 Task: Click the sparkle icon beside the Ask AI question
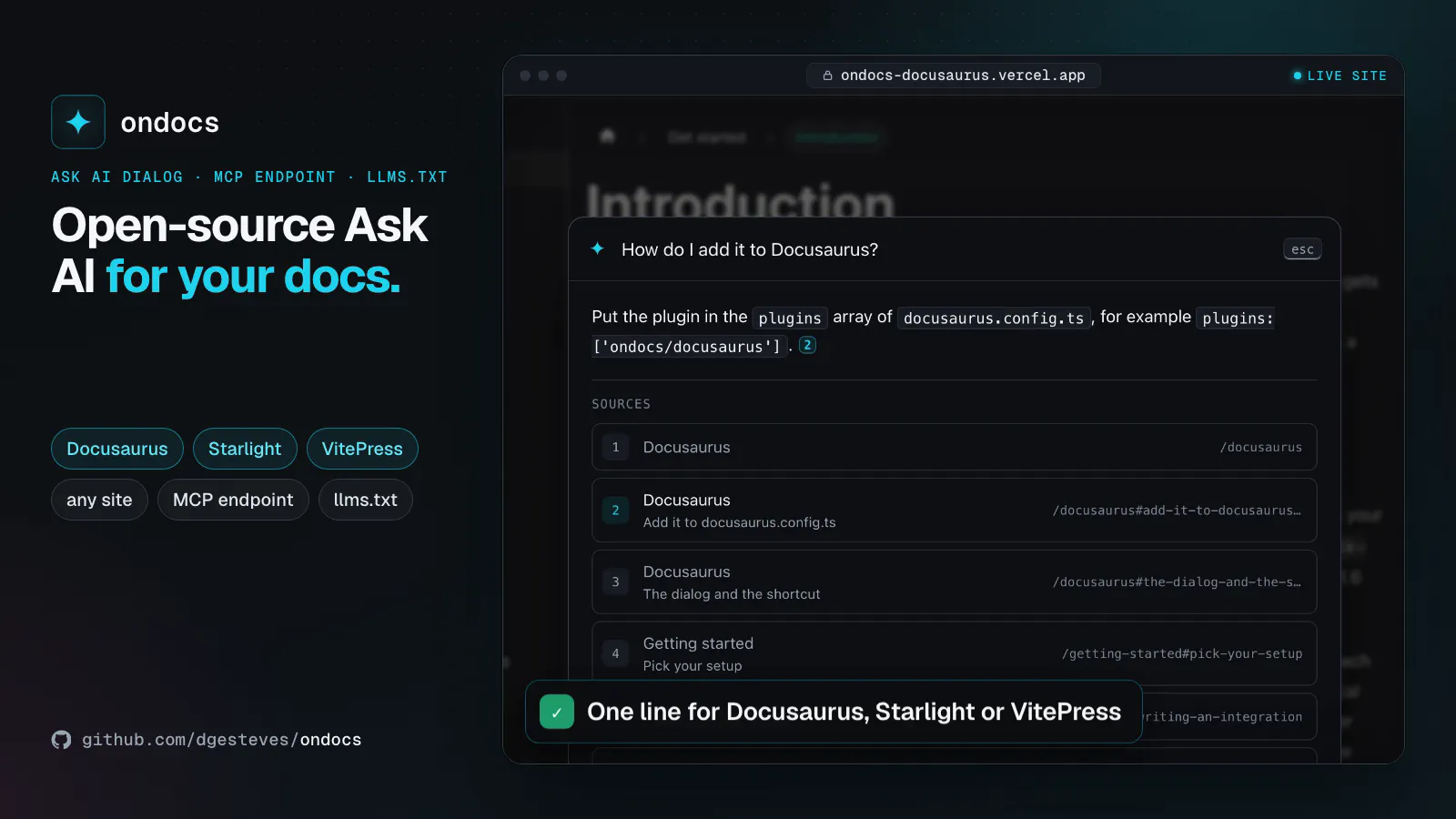[x=597, y=248]
